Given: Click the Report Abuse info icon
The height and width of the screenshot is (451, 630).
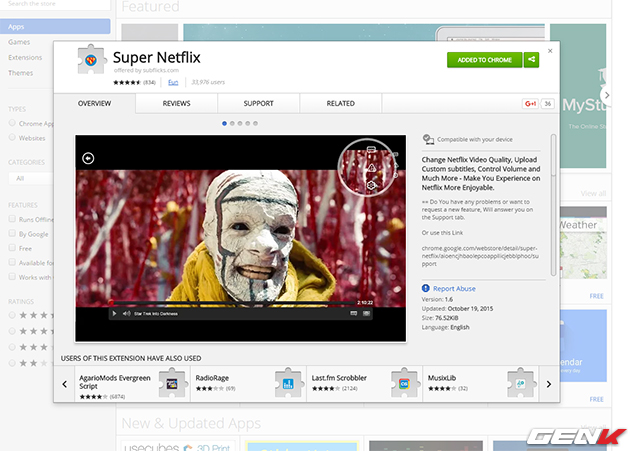Looking at the screenshot, I should 425,288.
